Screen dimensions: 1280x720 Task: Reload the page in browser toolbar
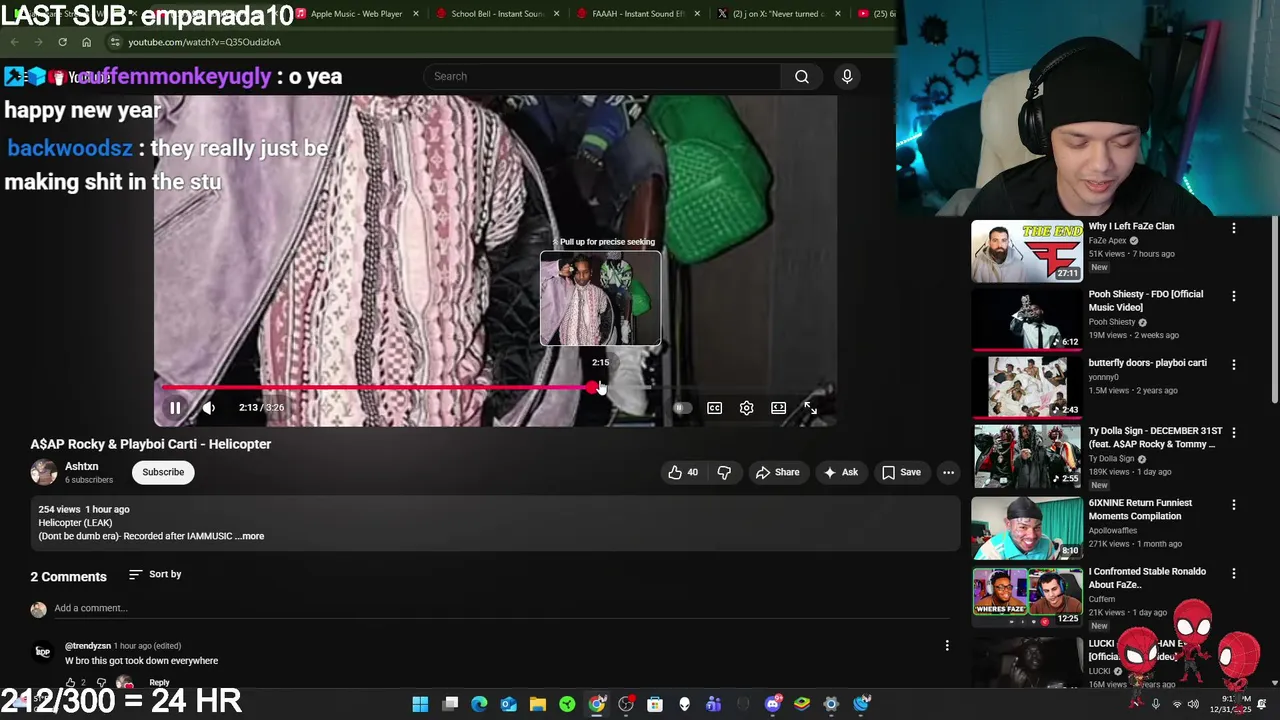(x=62, y=42)
